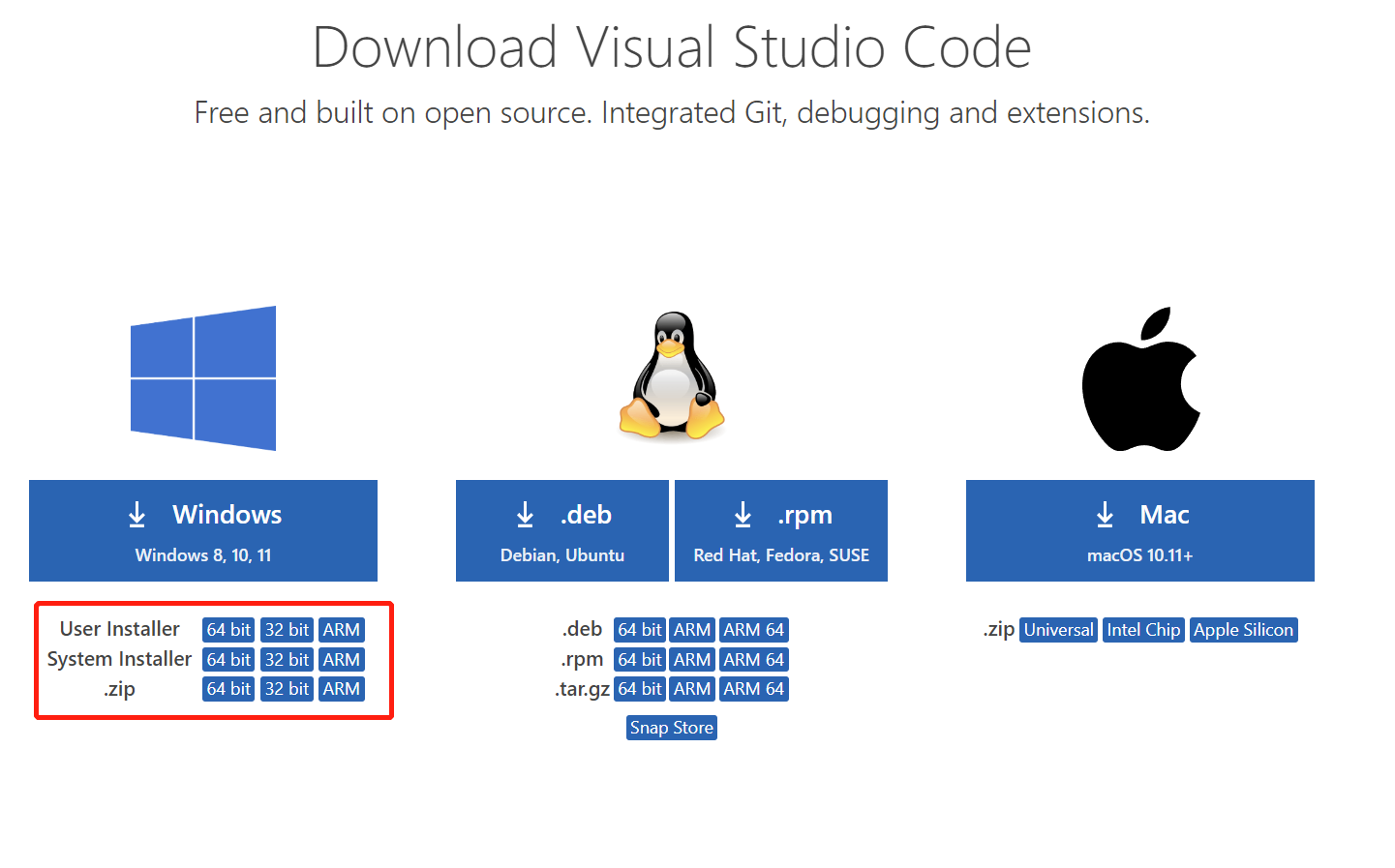
Task: Click the "User Installer" label
Action: coord(120,629)
